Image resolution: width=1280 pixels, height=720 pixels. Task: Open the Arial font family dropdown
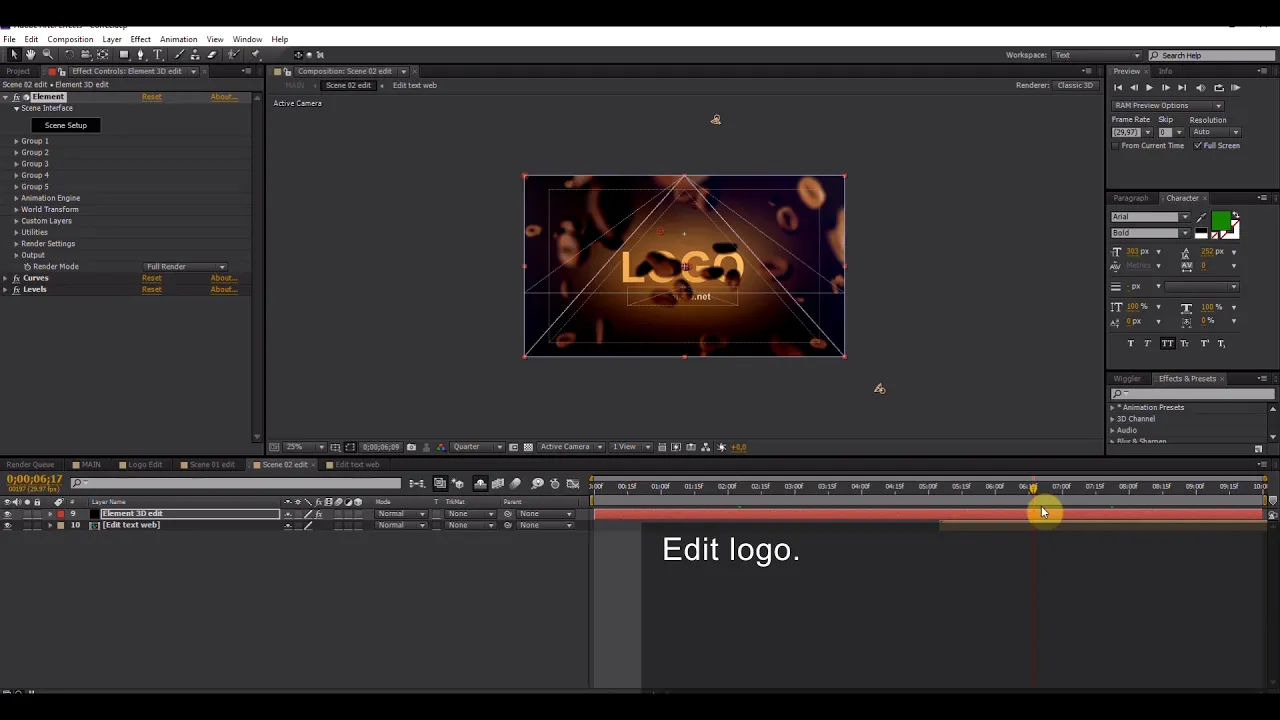click(x=1151, y=217)
